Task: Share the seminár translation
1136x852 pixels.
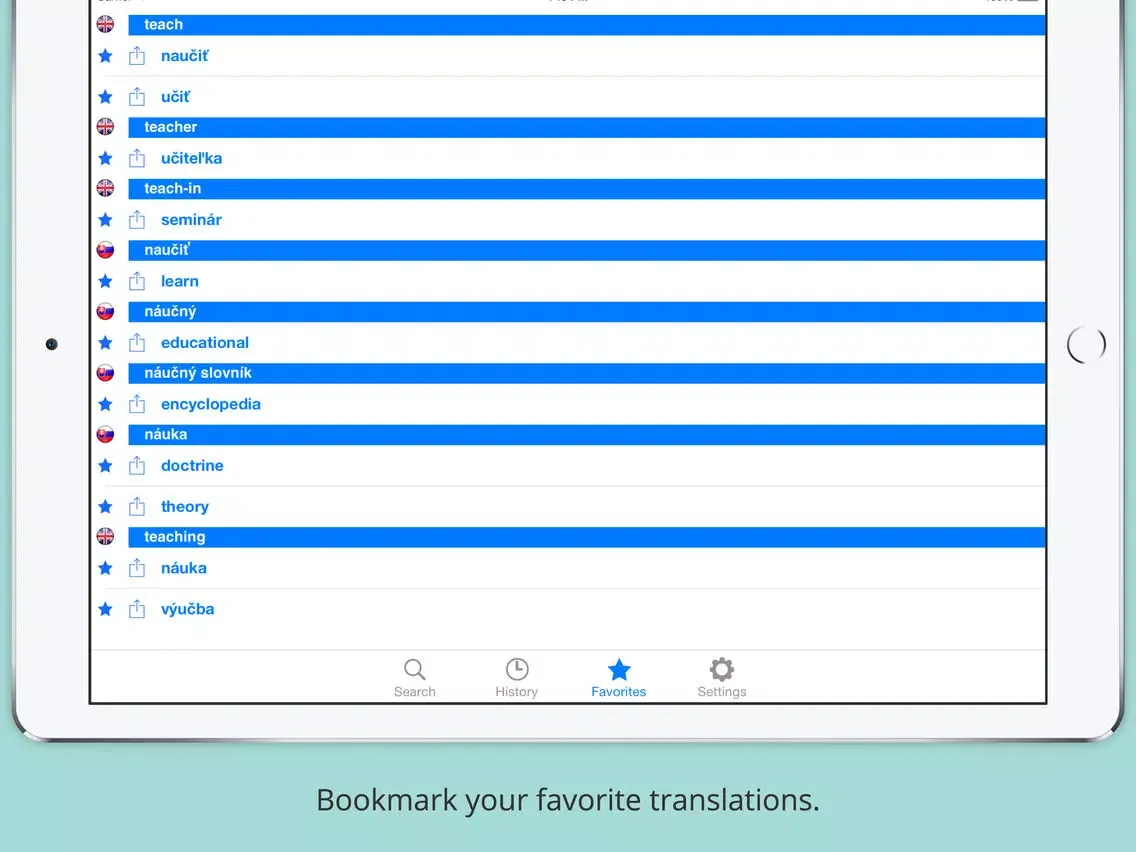Action: click(x=137, y=220)
